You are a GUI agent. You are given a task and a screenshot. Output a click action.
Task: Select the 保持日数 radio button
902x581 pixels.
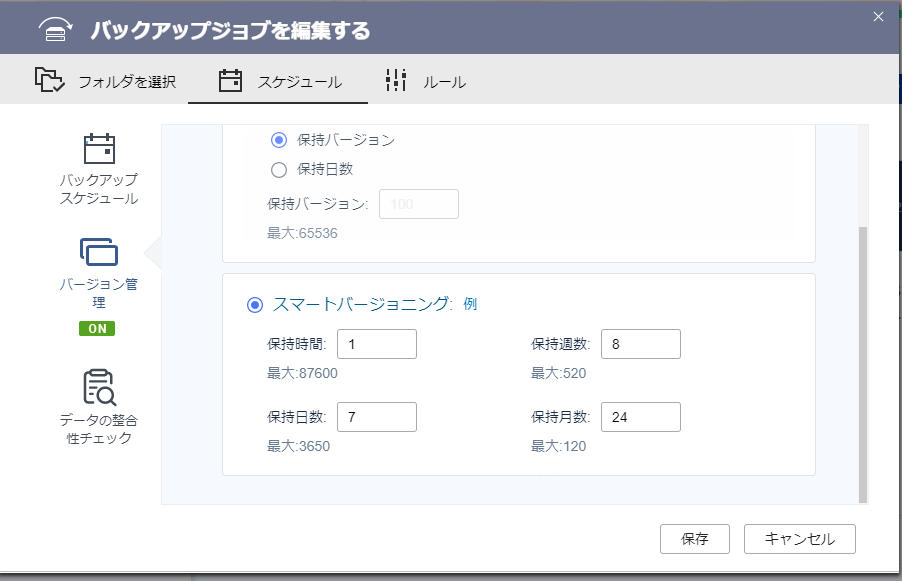[x=279, y=169]
